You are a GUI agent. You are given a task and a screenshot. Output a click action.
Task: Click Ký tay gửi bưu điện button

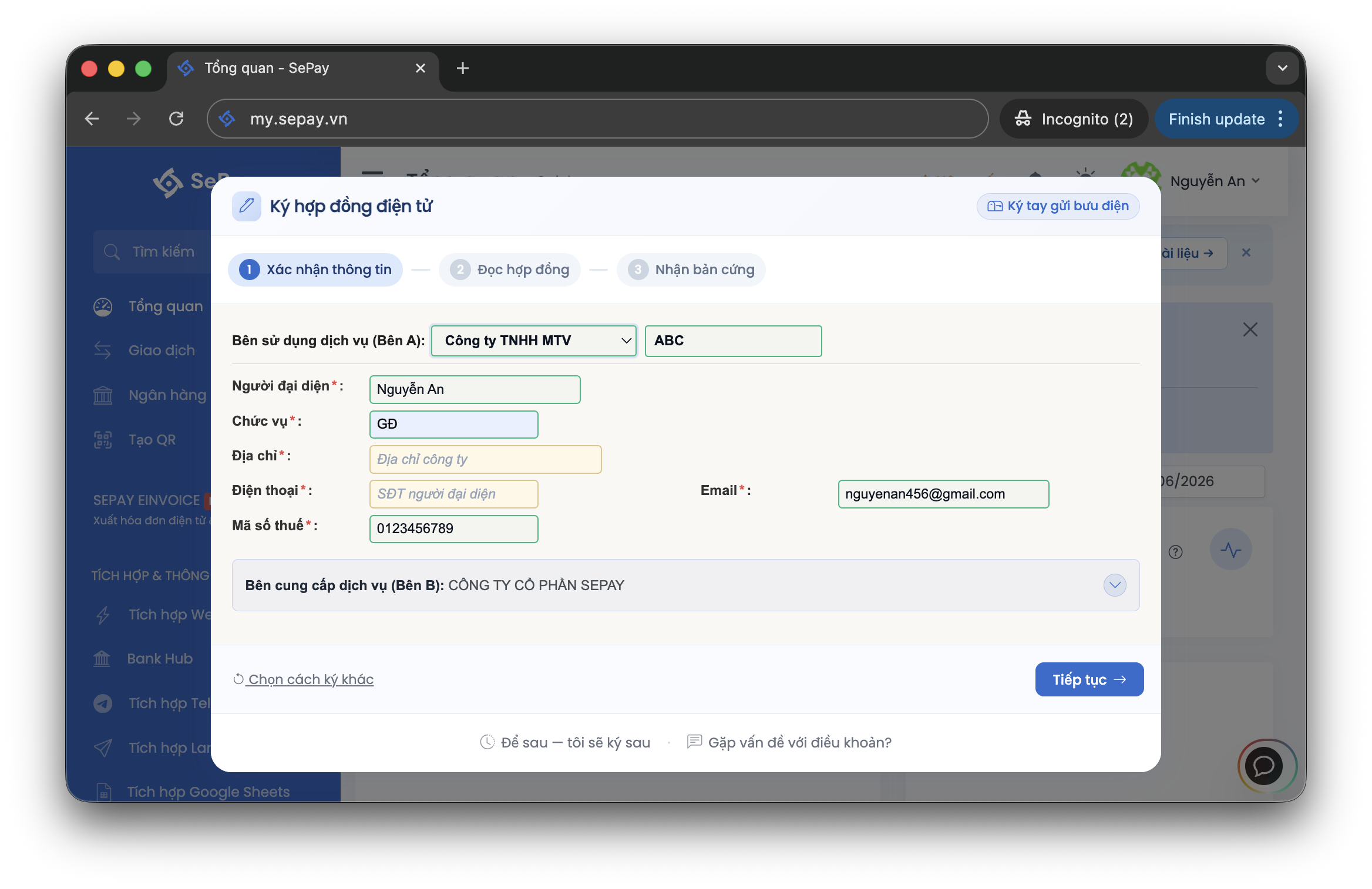tap(1058, 206)
